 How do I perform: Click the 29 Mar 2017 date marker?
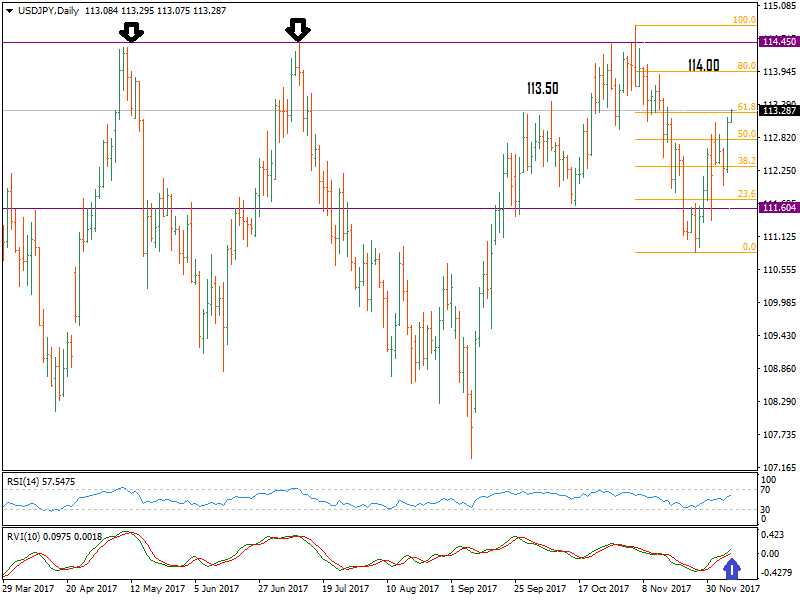click(30, 590)
